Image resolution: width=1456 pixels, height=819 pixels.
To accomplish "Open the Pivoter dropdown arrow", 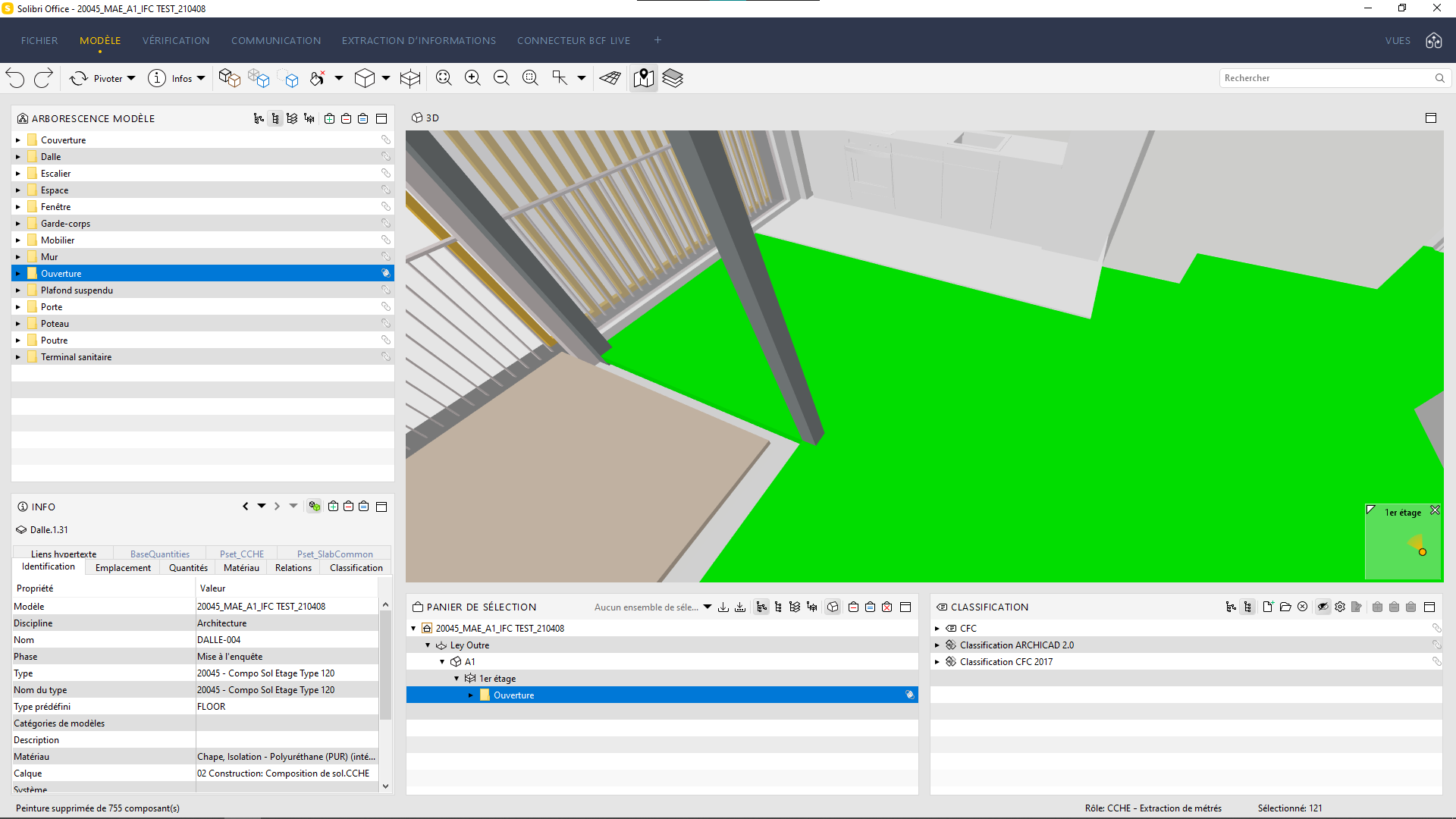I will 131,78.
